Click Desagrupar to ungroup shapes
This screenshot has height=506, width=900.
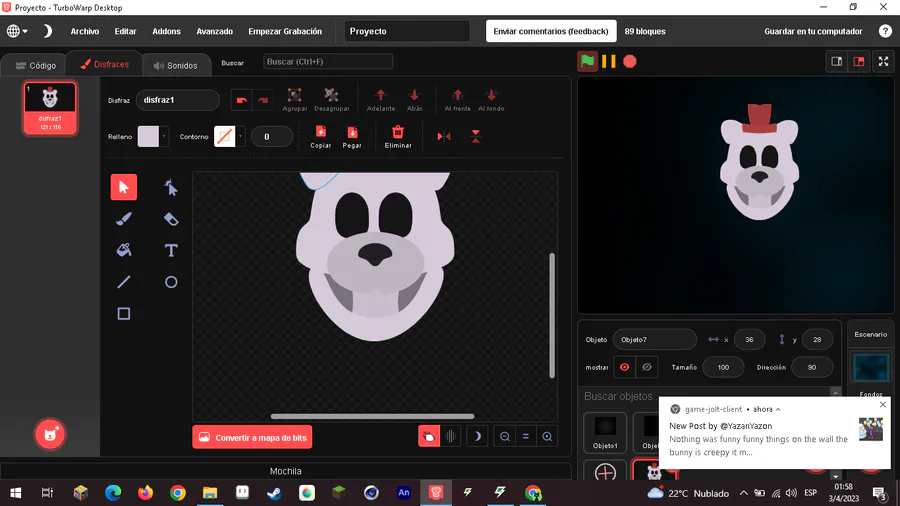point(331,100)
